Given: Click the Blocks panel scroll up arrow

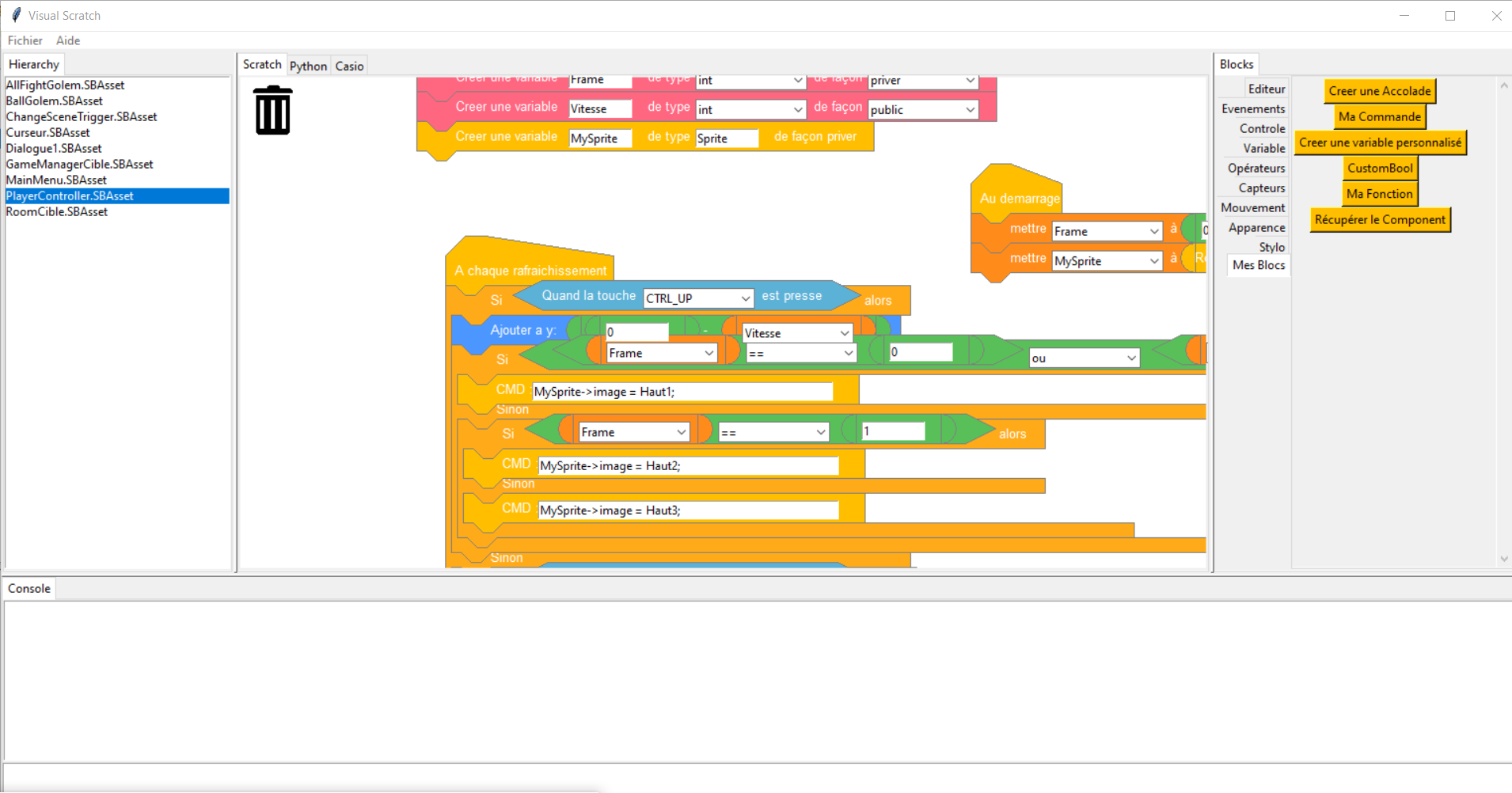Looking at the screenshot, I should (x=1504, y=85).
